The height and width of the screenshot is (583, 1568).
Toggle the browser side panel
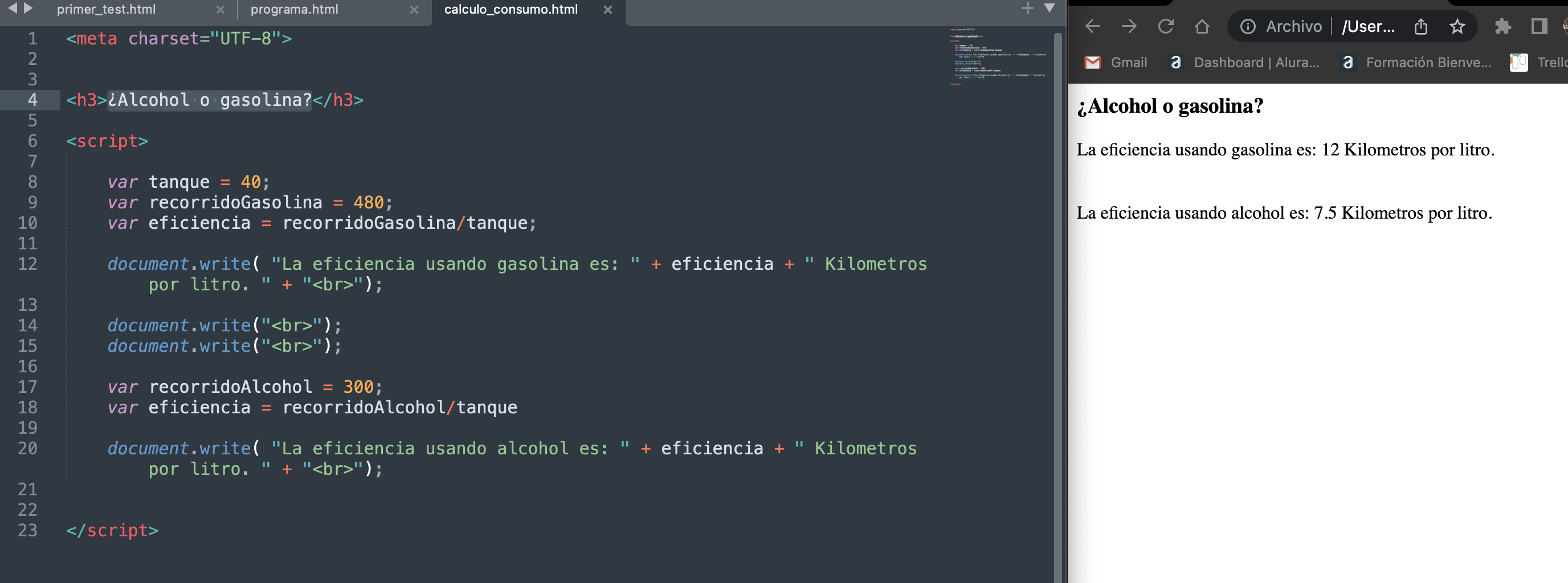click(x=1539, y=26)
